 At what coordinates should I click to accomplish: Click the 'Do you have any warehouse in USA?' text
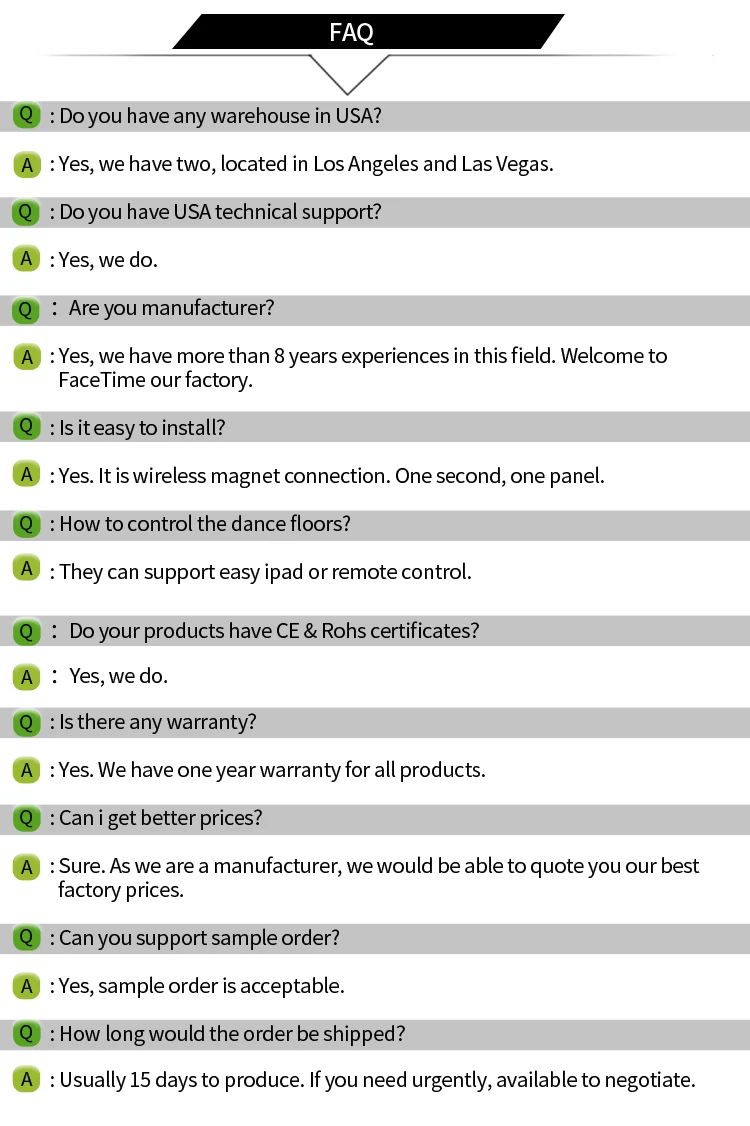tap(220, 116)
